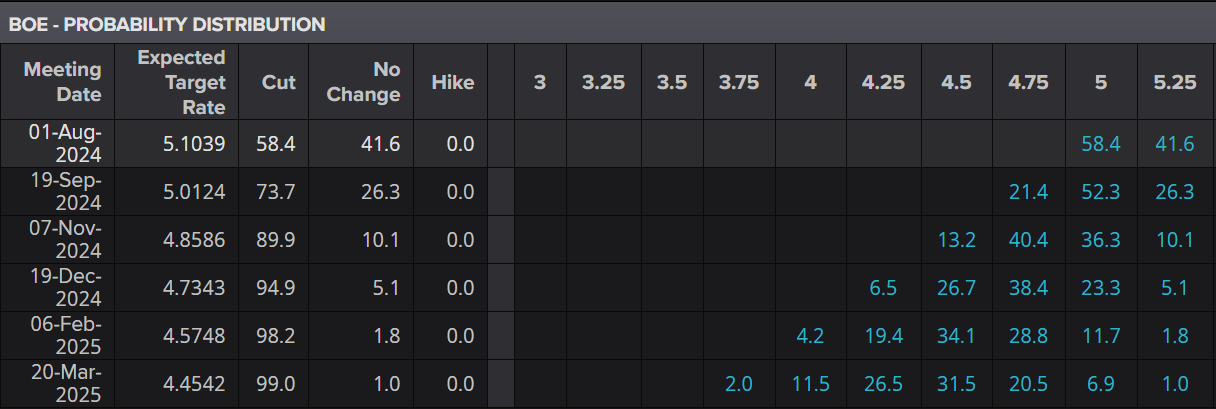Select the Expected Target Rate column header
1216x409 pixels.
point(181,82)
